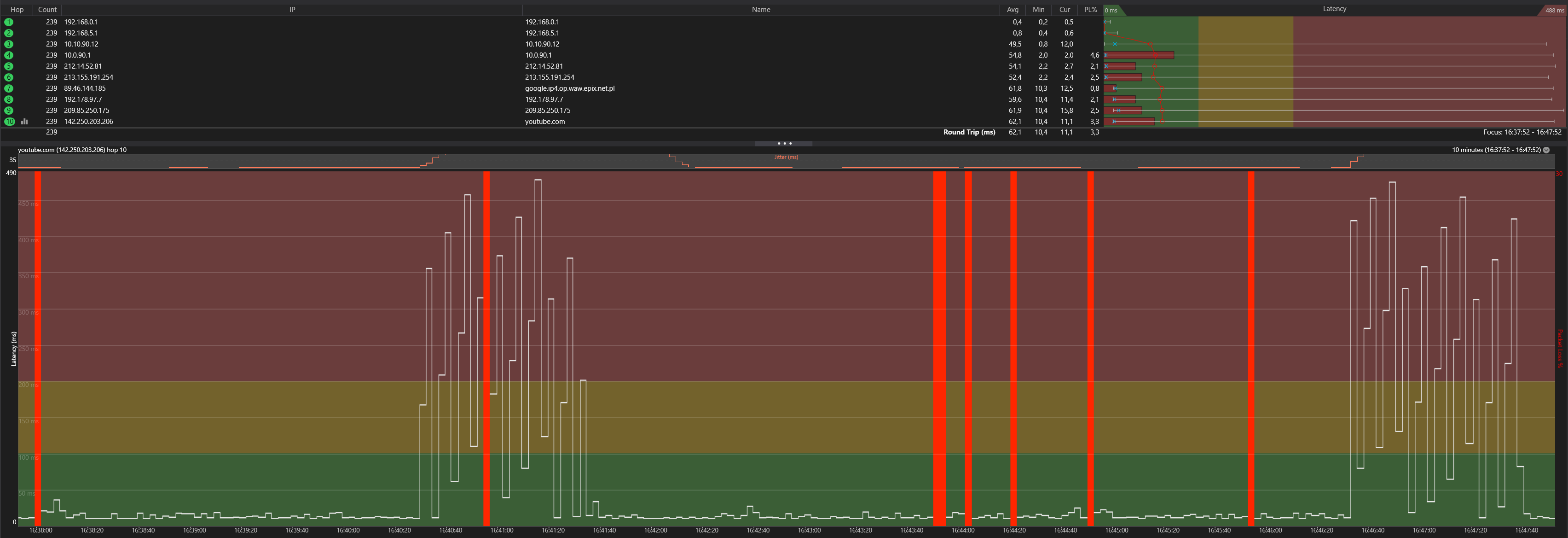Click the packet loss bar before 16:46:00
The width and height of the screenshot is (1568, 538).
pyautogui.click(x=1251, y=349)
